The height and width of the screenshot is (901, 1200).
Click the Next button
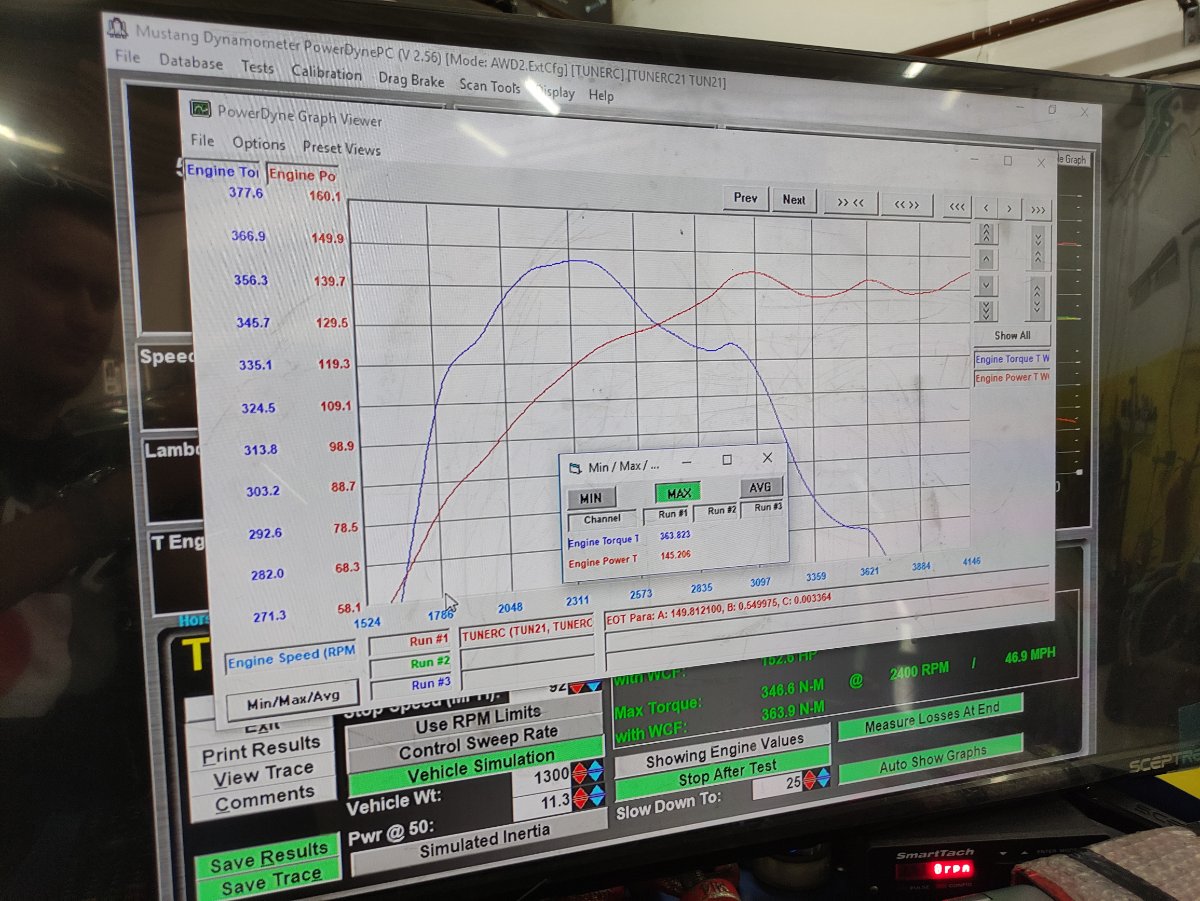click(794, 200)
